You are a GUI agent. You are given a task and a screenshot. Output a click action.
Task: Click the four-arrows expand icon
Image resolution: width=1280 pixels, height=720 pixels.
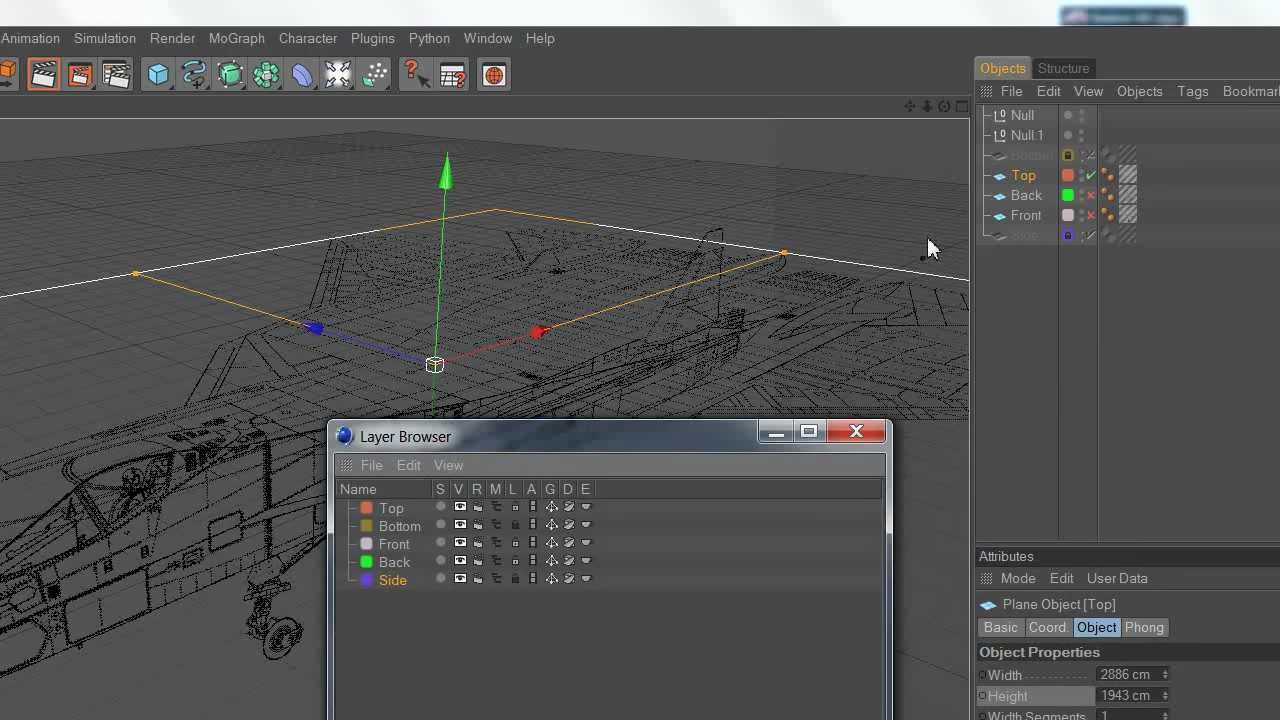click(x=338, y=75)
